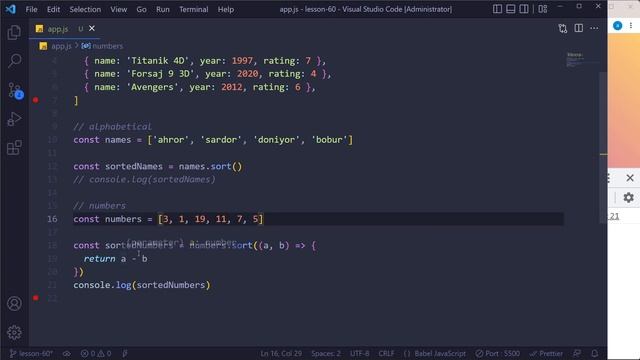Click the '// alphabetical' comment line
This screenshot has height=360, width=640.
[x=112, y=127]
